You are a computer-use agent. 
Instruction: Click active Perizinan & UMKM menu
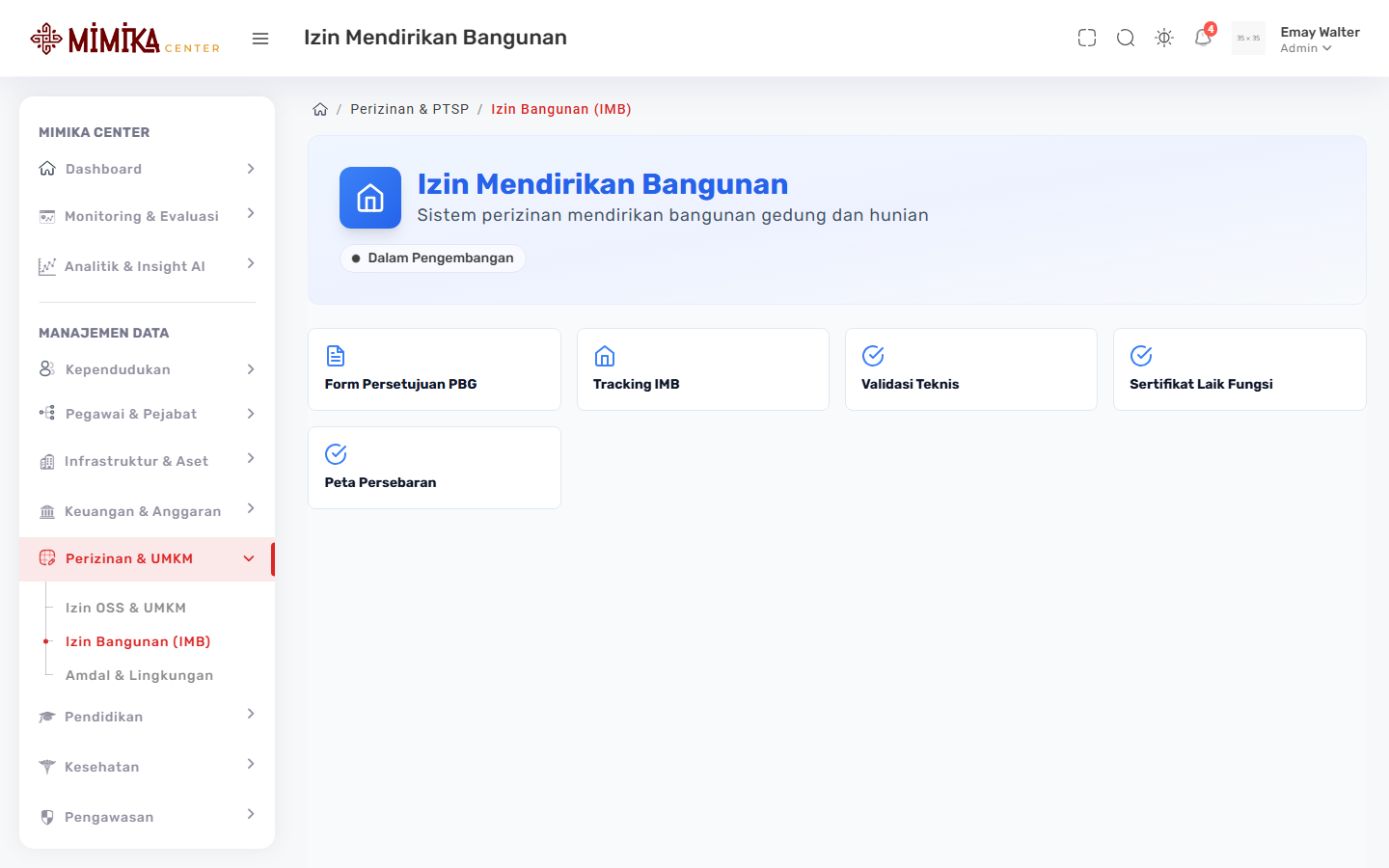[x=147, y=559]
